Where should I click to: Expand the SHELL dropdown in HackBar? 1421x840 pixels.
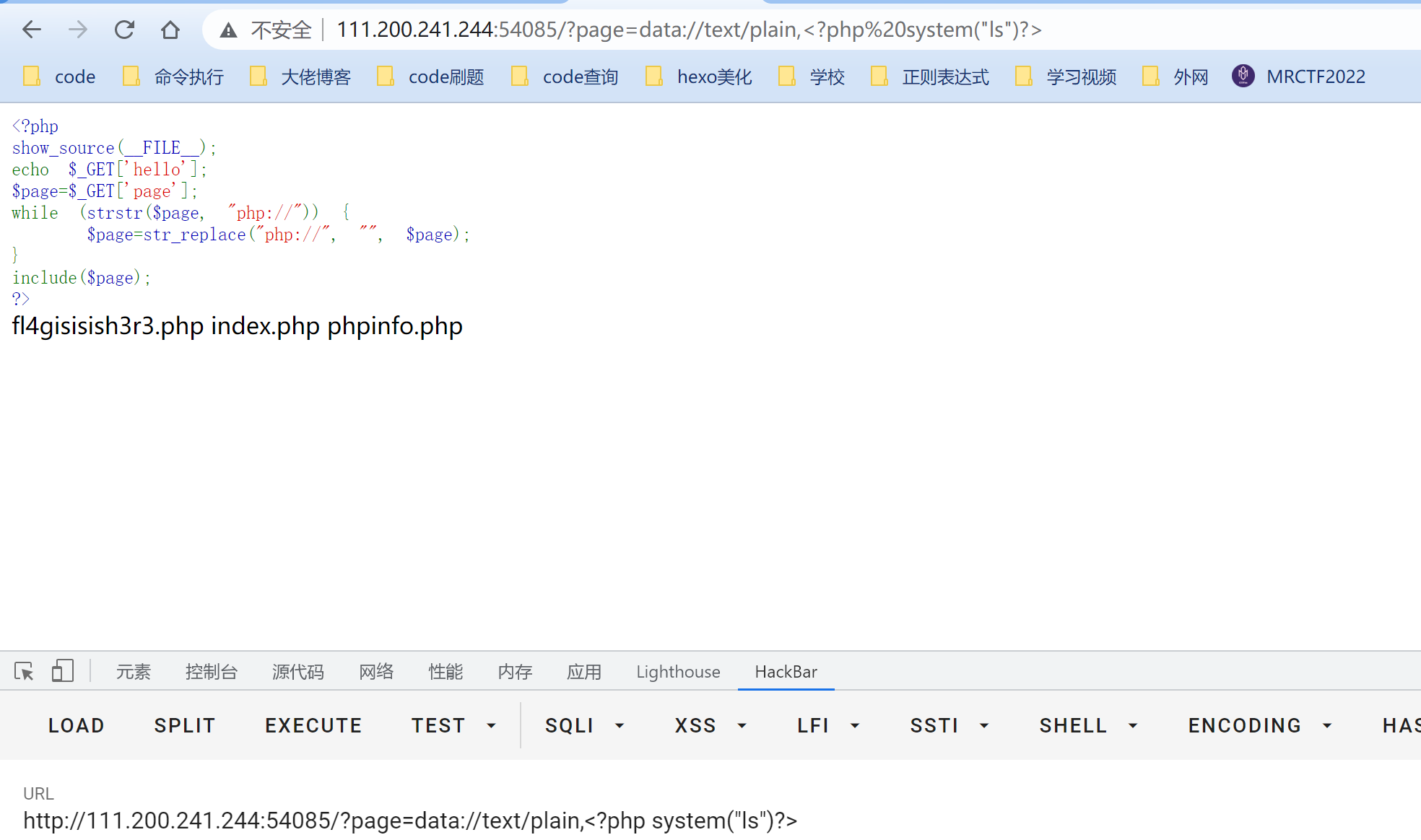pos(1089,725)
